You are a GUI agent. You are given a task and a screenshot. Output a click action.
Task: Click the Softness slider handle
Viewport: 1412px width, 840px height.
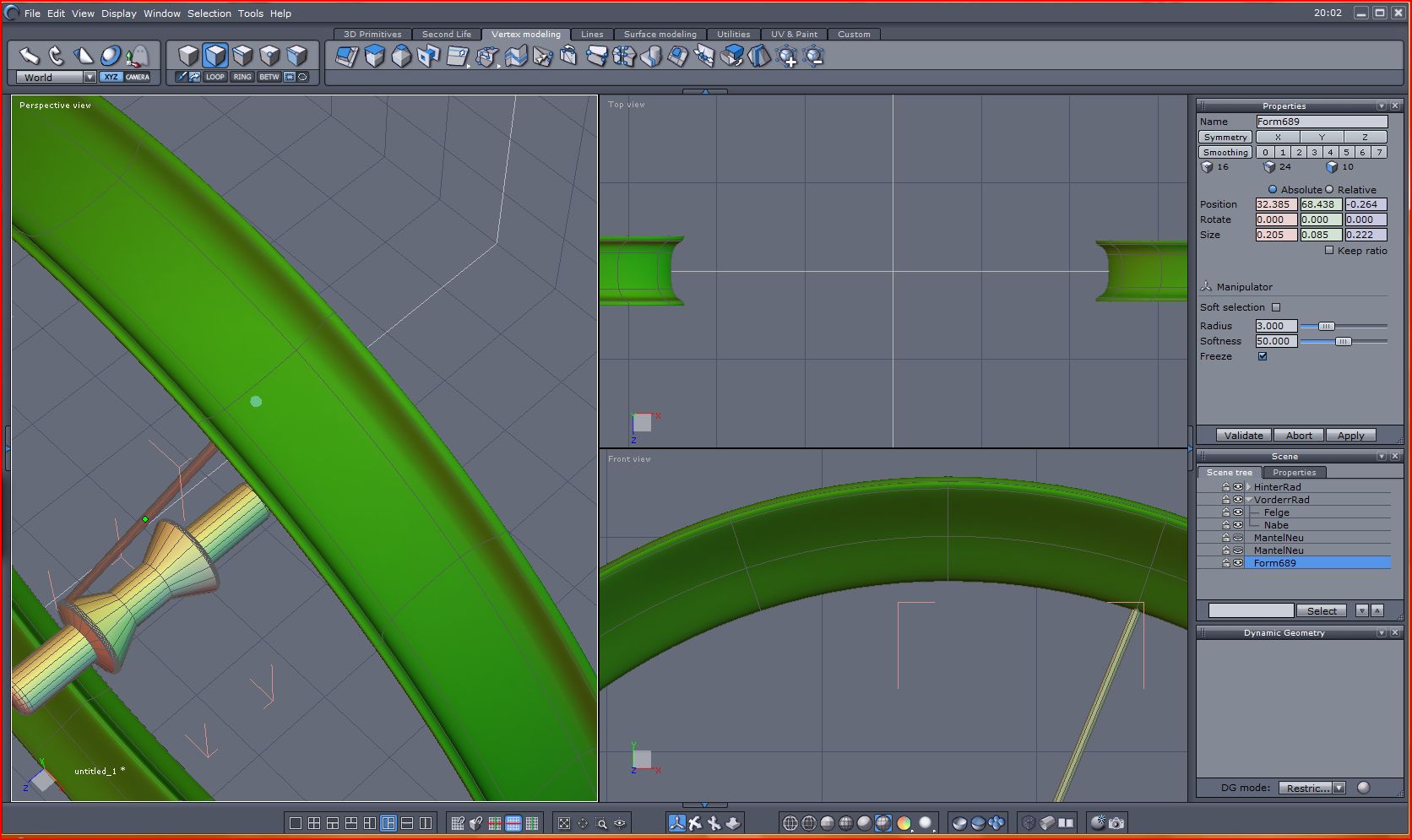coord(1343,341)
